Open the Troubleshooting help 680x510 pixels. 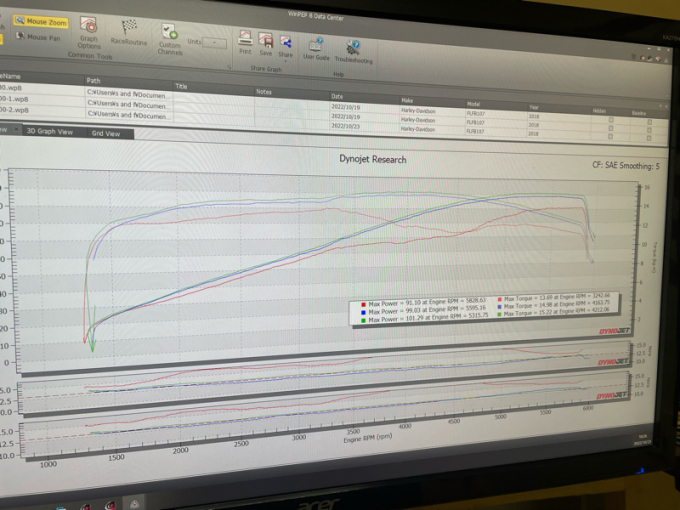coord(353,52)
